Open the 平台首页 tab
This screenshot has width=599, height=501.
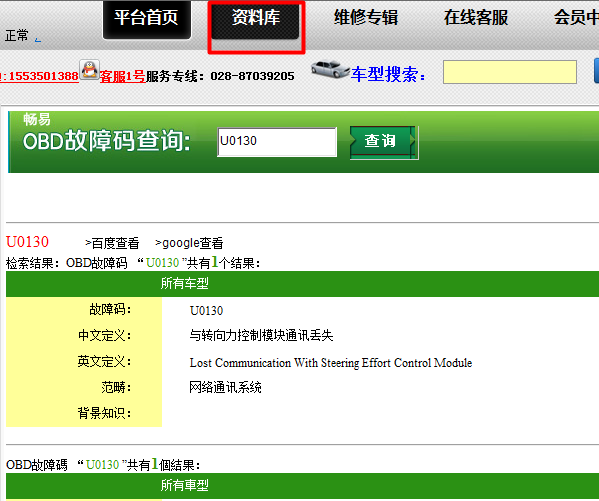[147, 19]
